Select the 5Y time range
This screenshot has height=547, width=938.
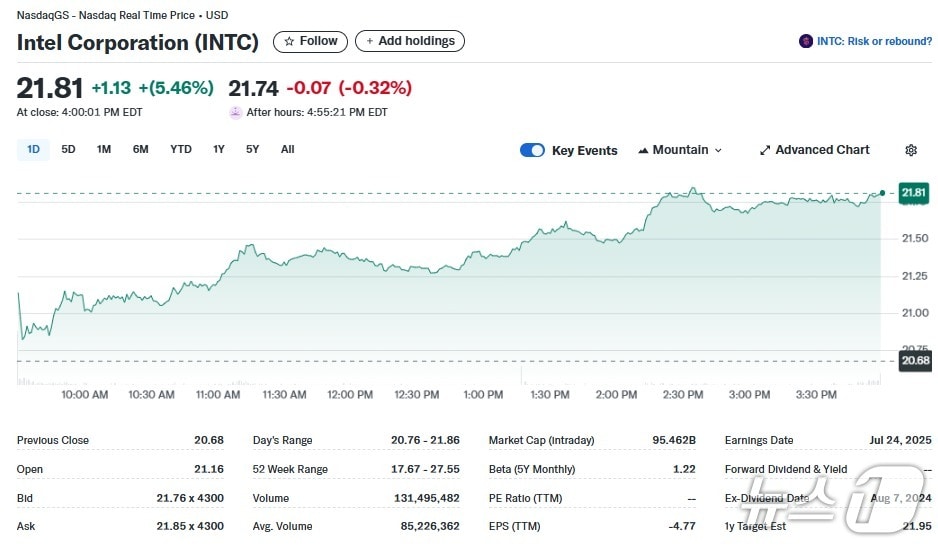252,150
